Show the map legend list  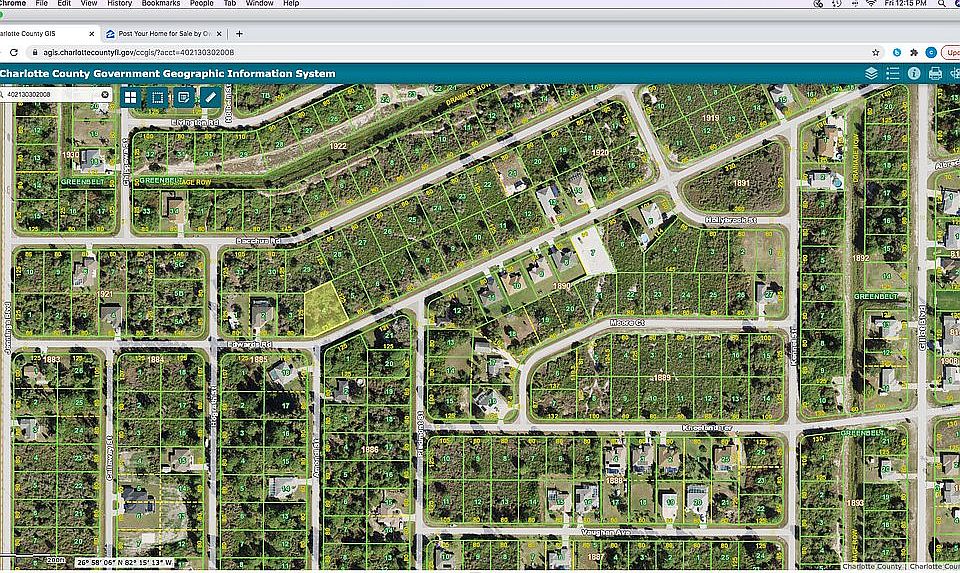point(892,73)
